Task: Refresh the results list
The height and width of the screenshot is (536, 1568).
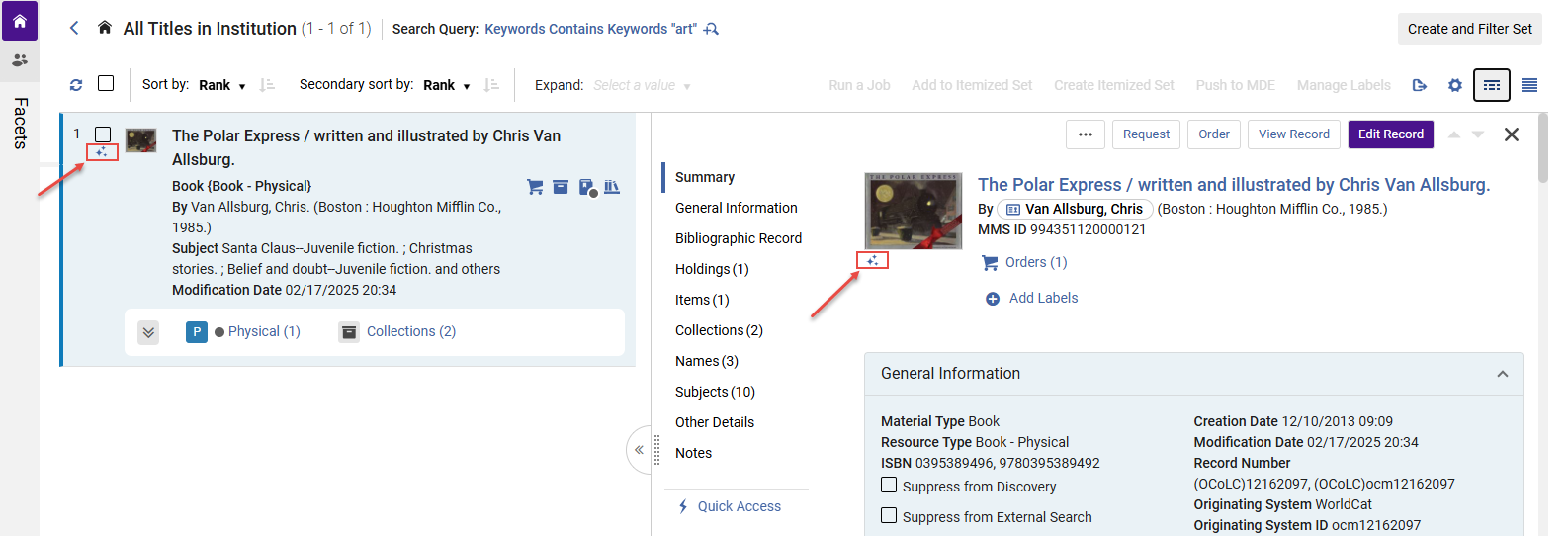Action: (x=76, y=85)
